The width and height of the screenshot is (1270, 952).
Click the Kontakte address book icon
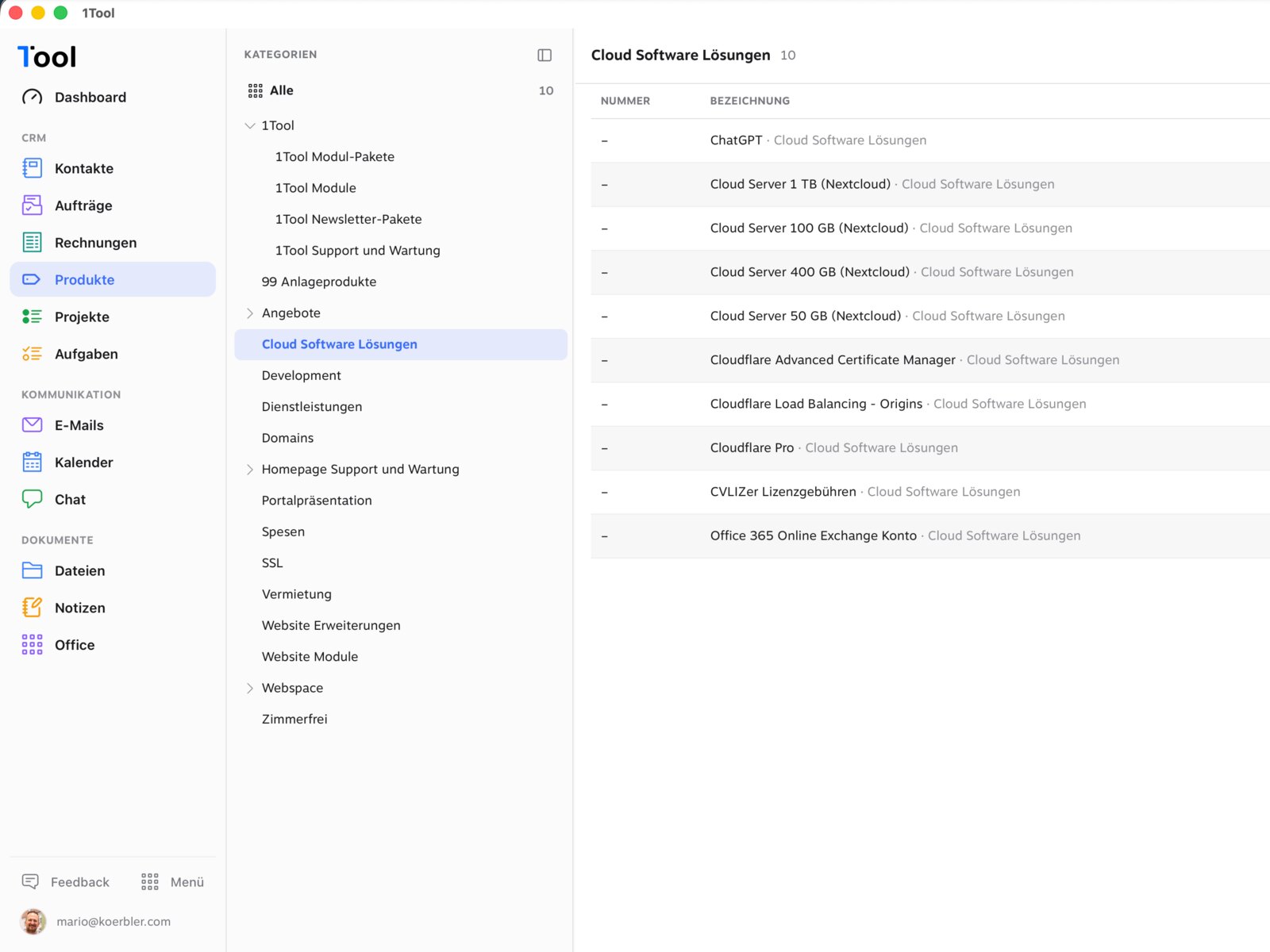pyautogui.click(x=33, y=168)
